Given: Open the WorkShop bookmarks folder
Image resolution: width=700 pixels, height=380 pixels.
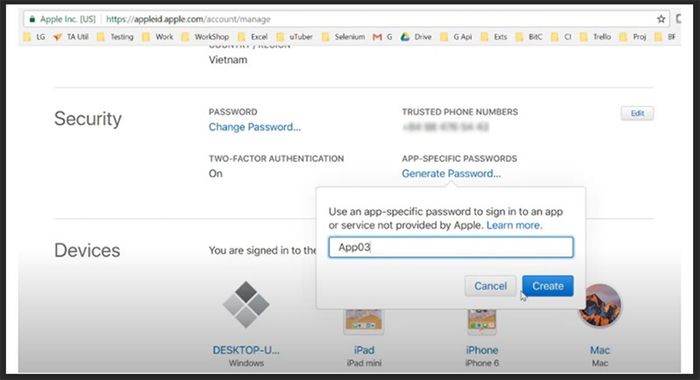Looking at the screenshot, I should (x=205, y=37).
